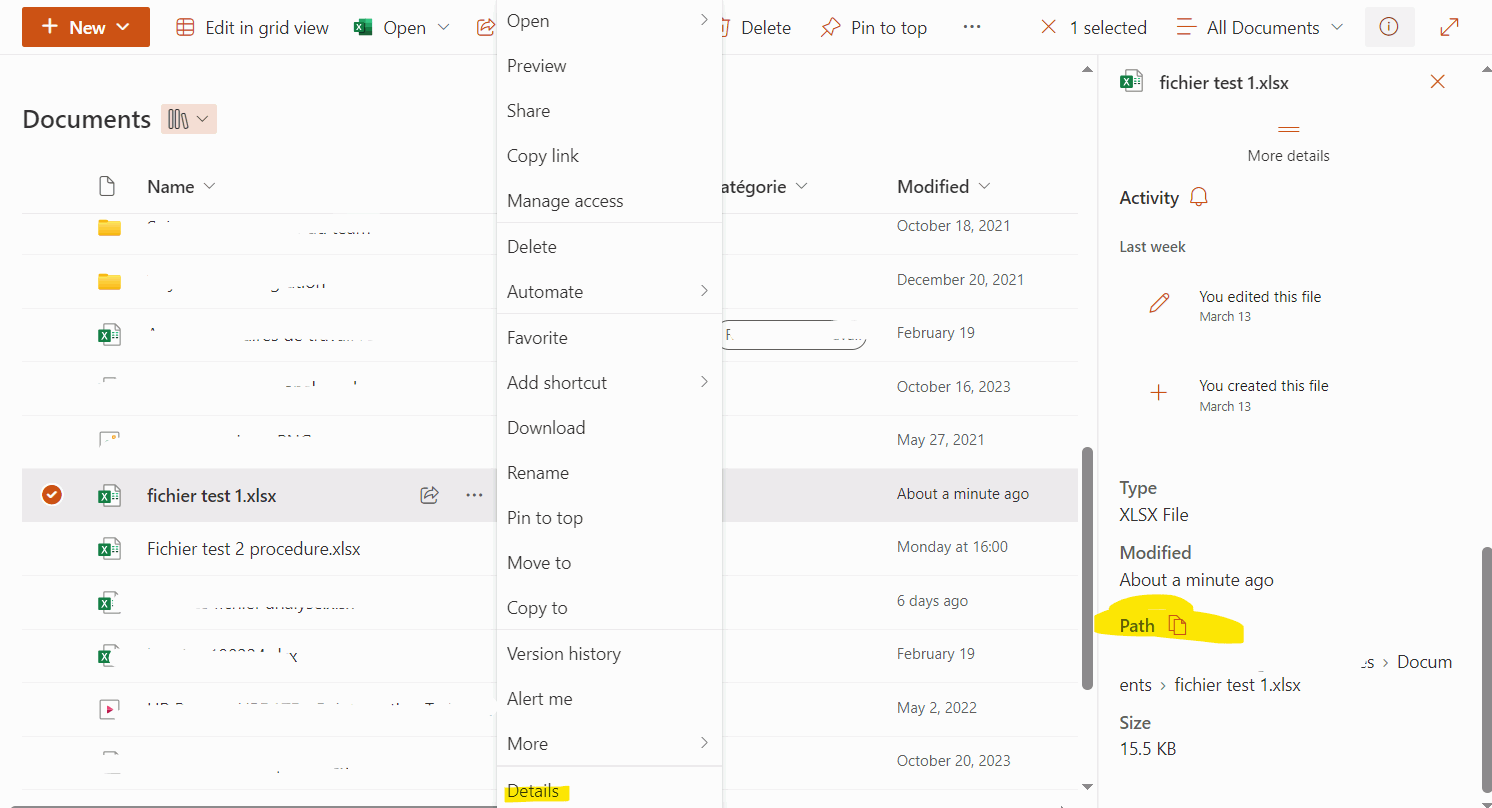This screenshot has width=1492, height=808.
Task: Click the expand to full screen icon
Action: (1449, 28)
